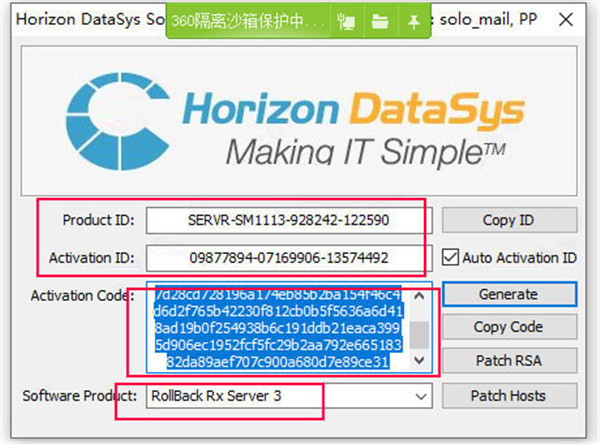The height and width of the screenshot is (444, 600).
Task: Close the Horizon DataSys keygen window
Action: click(x=566, y=20)
